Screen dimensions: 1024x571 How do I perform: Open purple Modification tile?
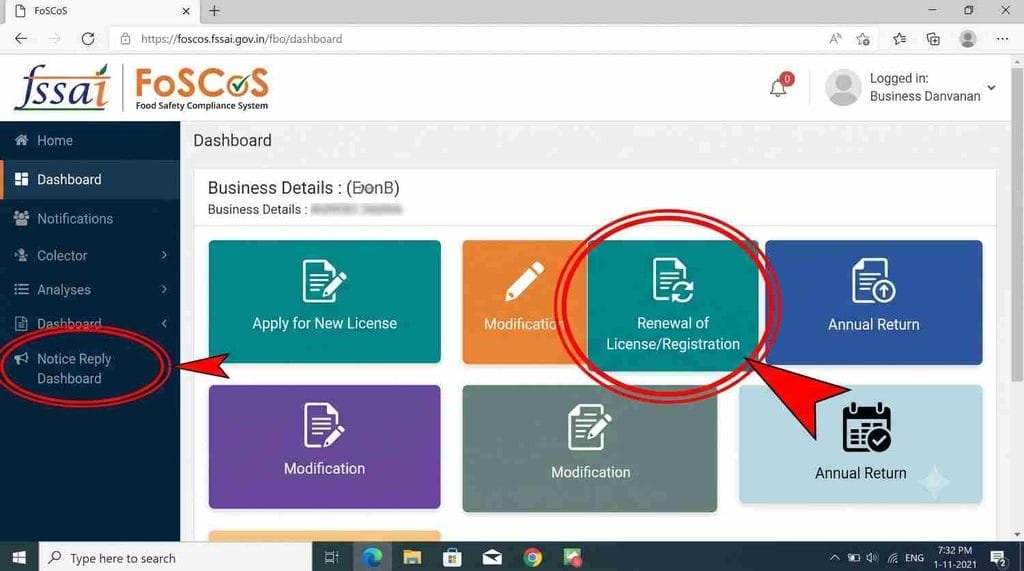click(325, 447)
